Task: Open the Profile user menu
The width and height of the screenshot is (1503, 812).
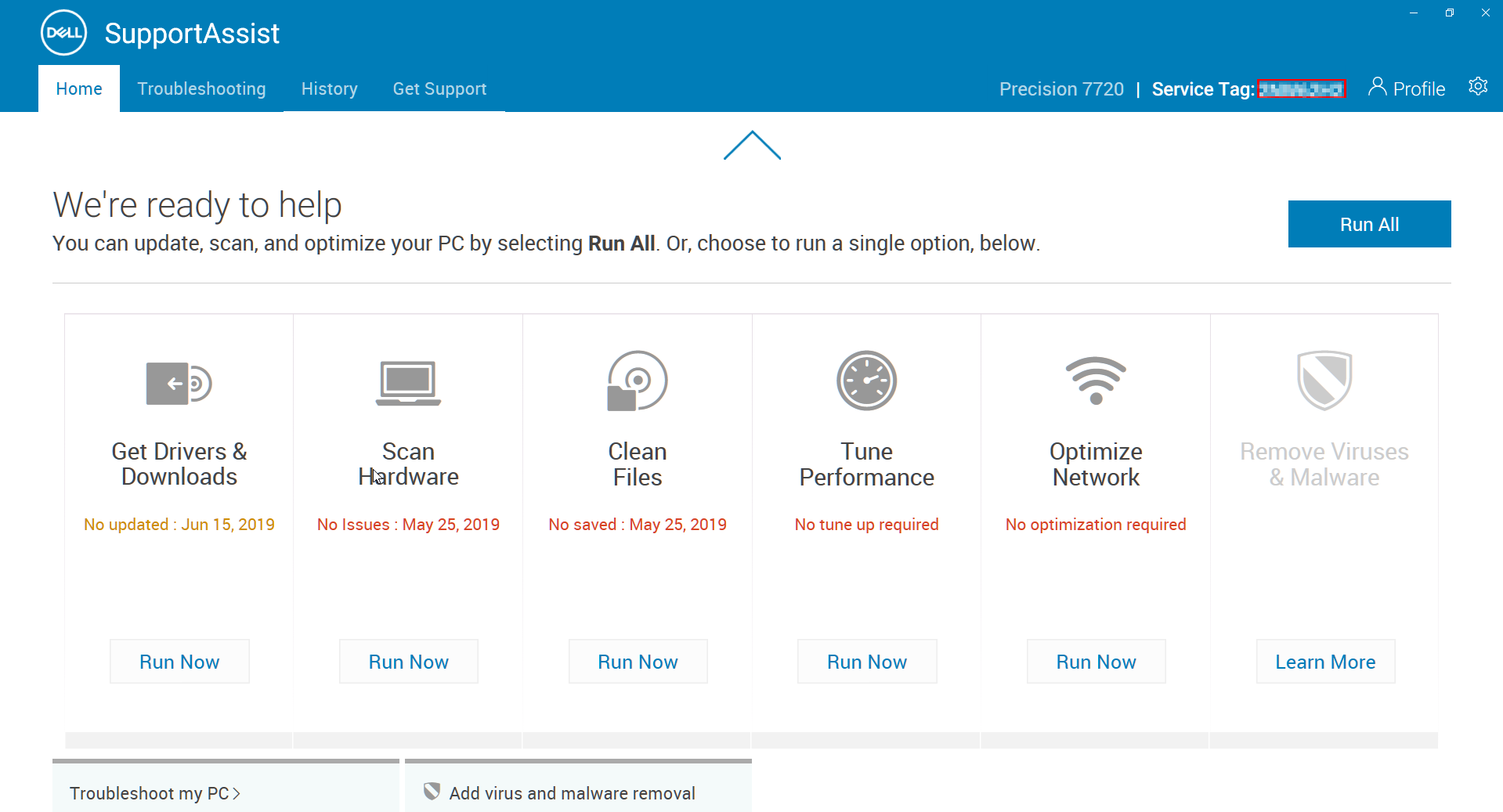Action: [x=1407, y=88]
